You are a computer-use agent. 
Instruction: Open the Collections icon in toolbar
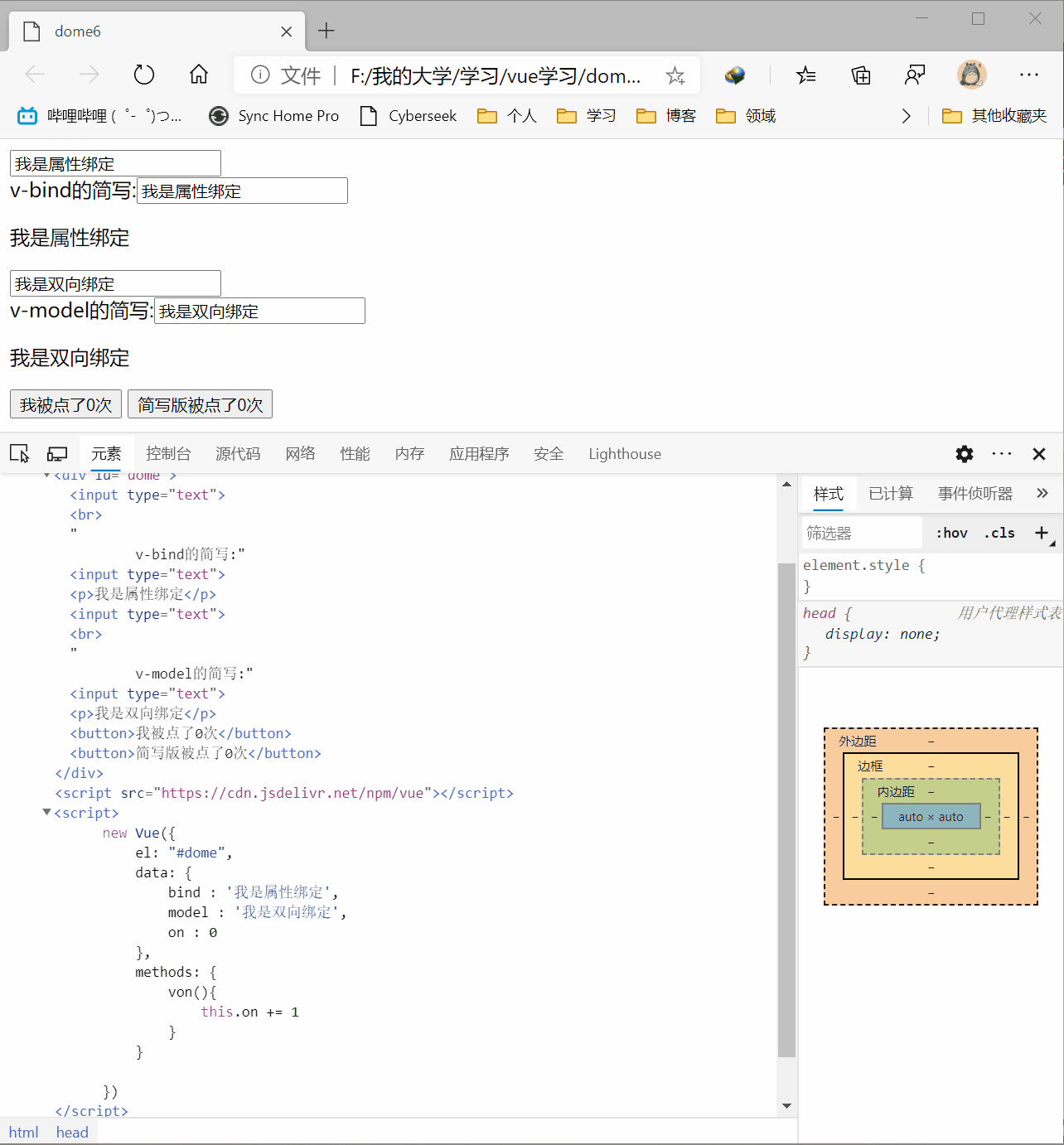[861, 76]
